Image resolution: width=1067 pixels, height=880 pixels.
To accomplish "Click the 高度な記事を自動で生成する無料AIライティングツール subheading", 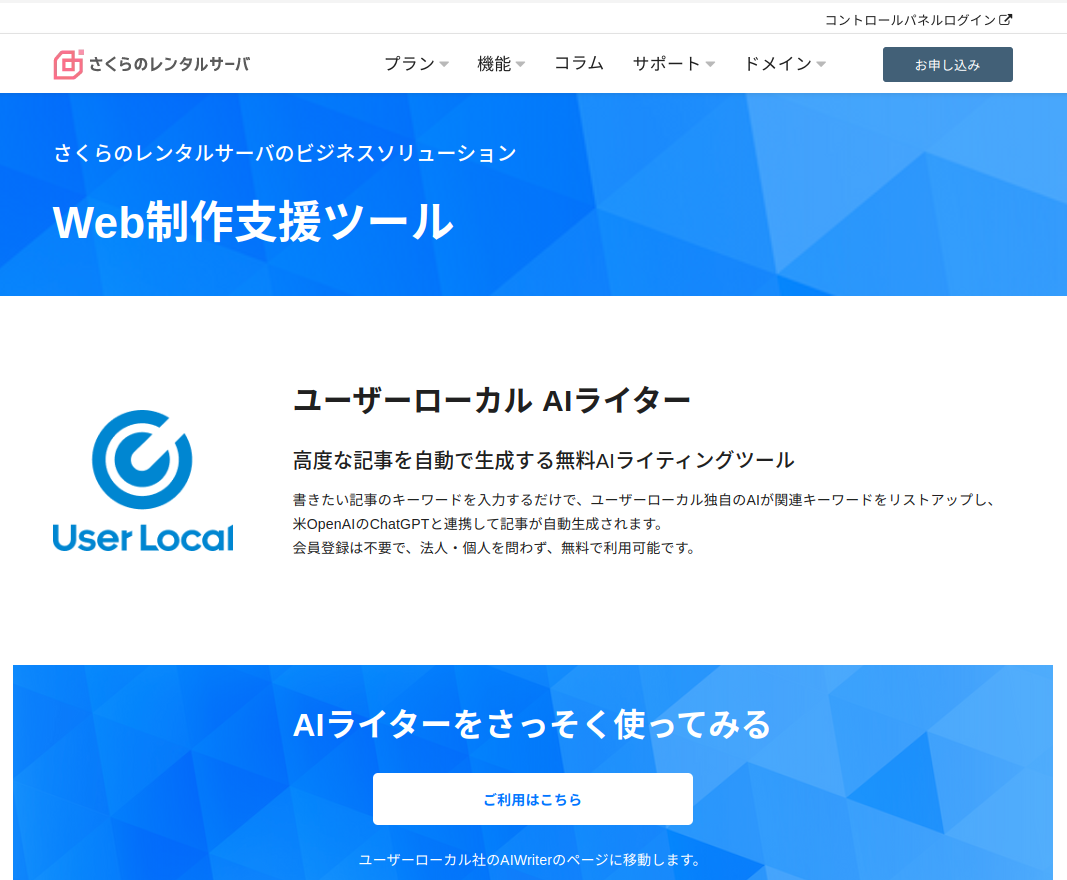I will 543,461.
